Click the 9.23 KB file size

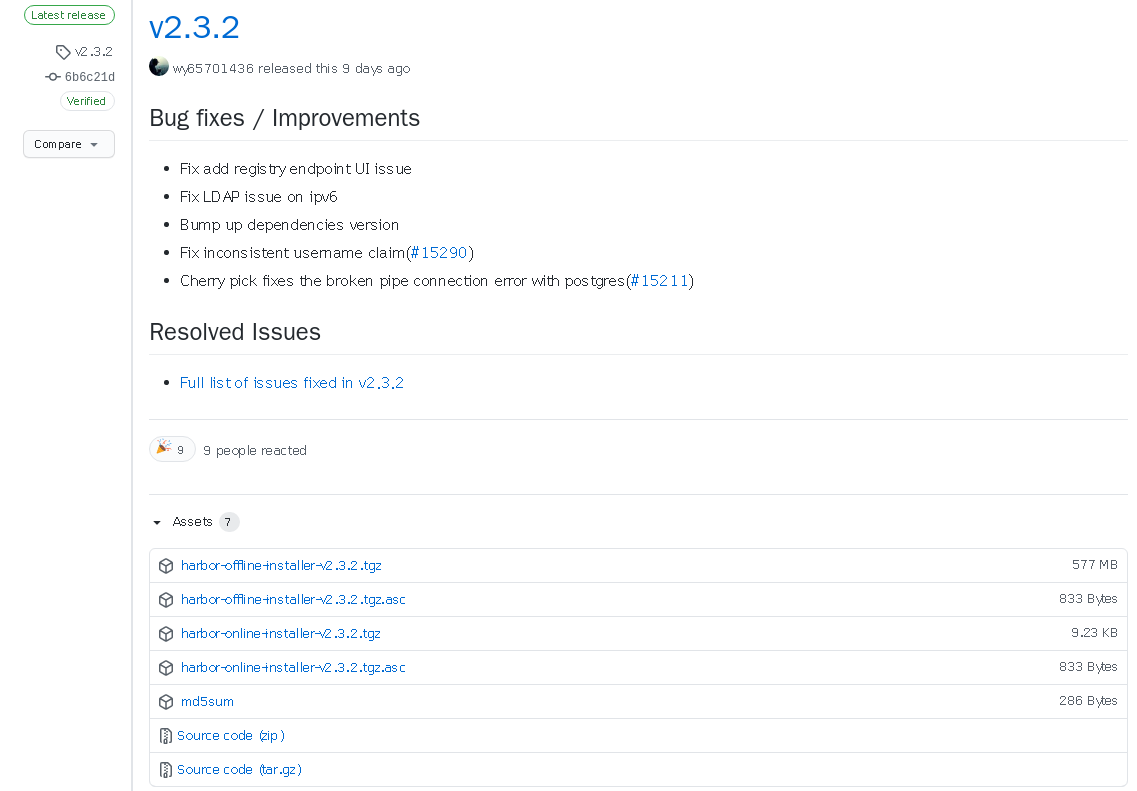tap(1094, 633)
